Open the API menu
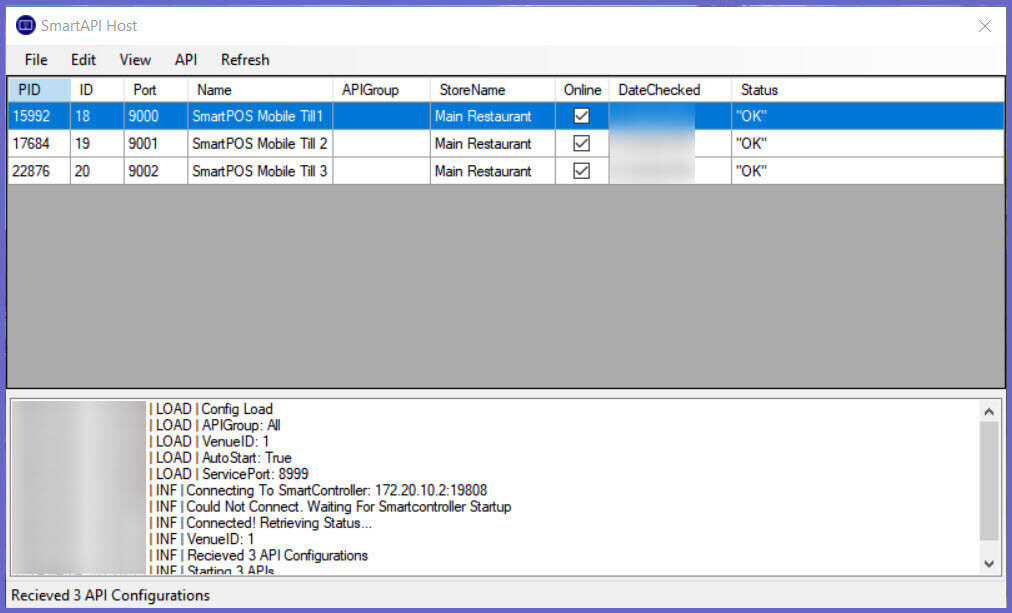The width and height of the screenshot is (1012, 613). pyautogui.click(x=186, y=60)
